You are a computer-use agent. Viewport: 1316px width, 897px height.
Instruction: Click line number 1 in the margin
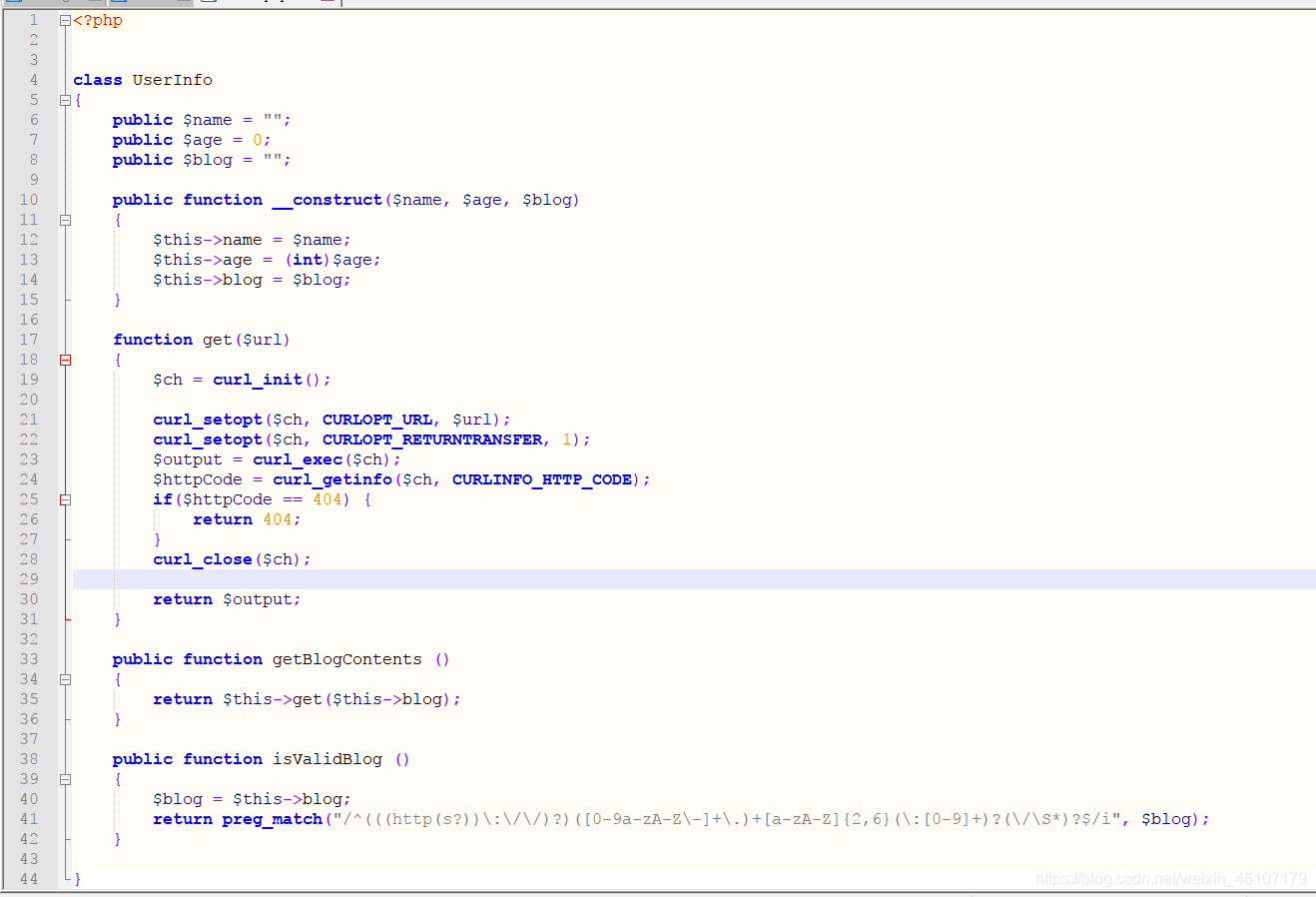(33, 20)
